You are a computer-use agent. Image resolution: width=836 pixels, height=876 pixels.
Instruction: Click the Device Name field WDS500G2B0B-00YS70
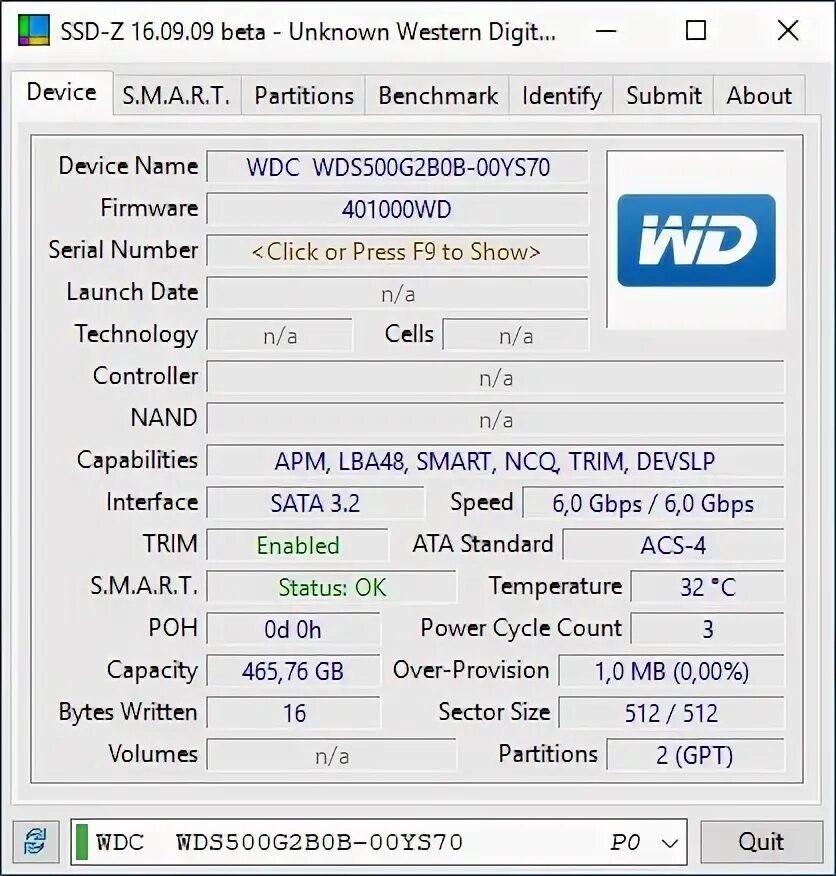397,167
